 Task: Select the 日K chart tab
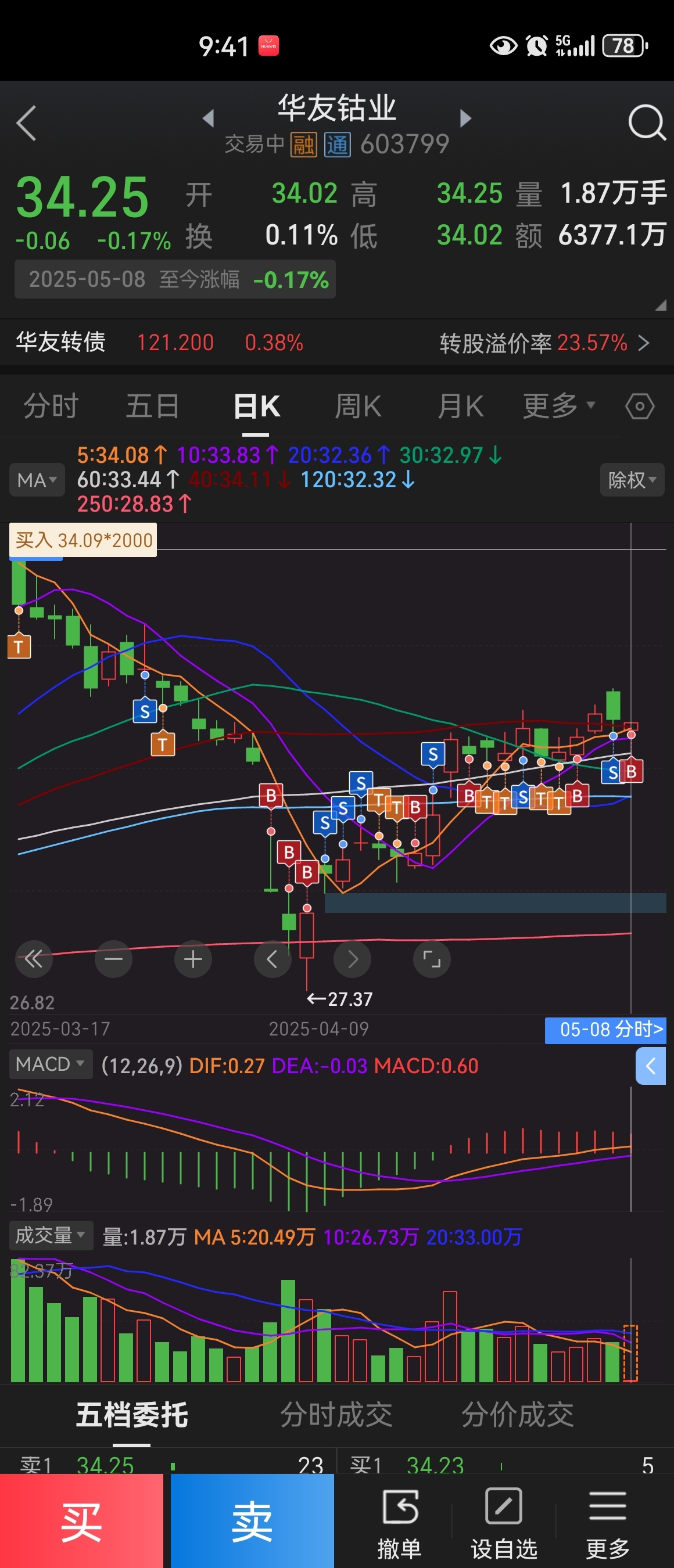tap(256, 406)
